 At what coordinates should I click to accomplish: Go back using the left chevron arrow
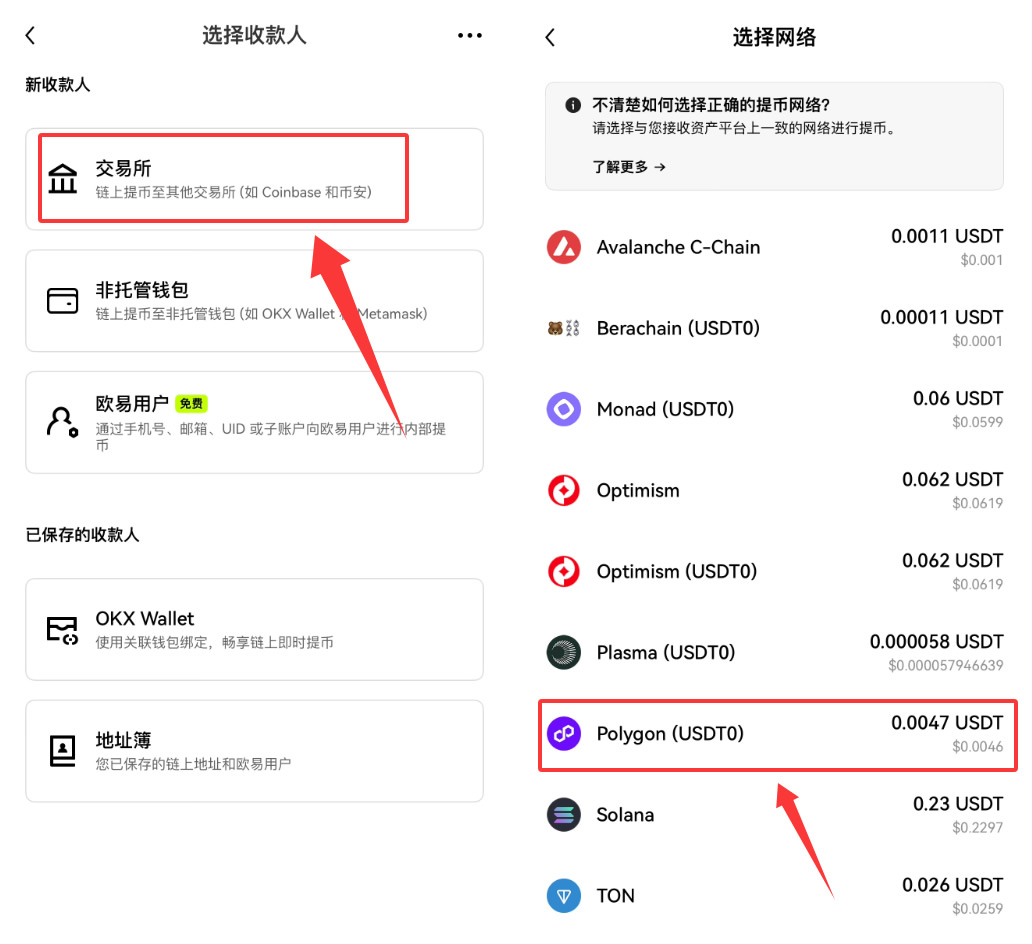click(x=30, y=35)
